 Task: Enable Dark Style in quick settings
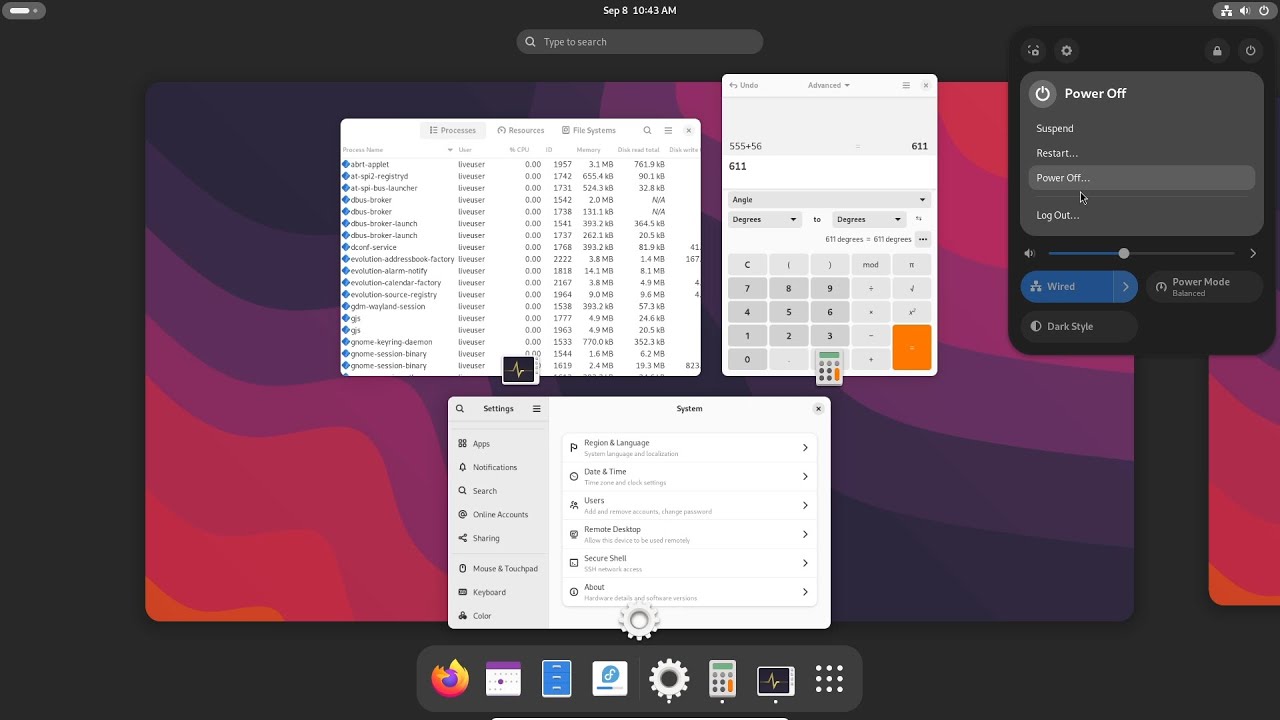[1079, 326]
